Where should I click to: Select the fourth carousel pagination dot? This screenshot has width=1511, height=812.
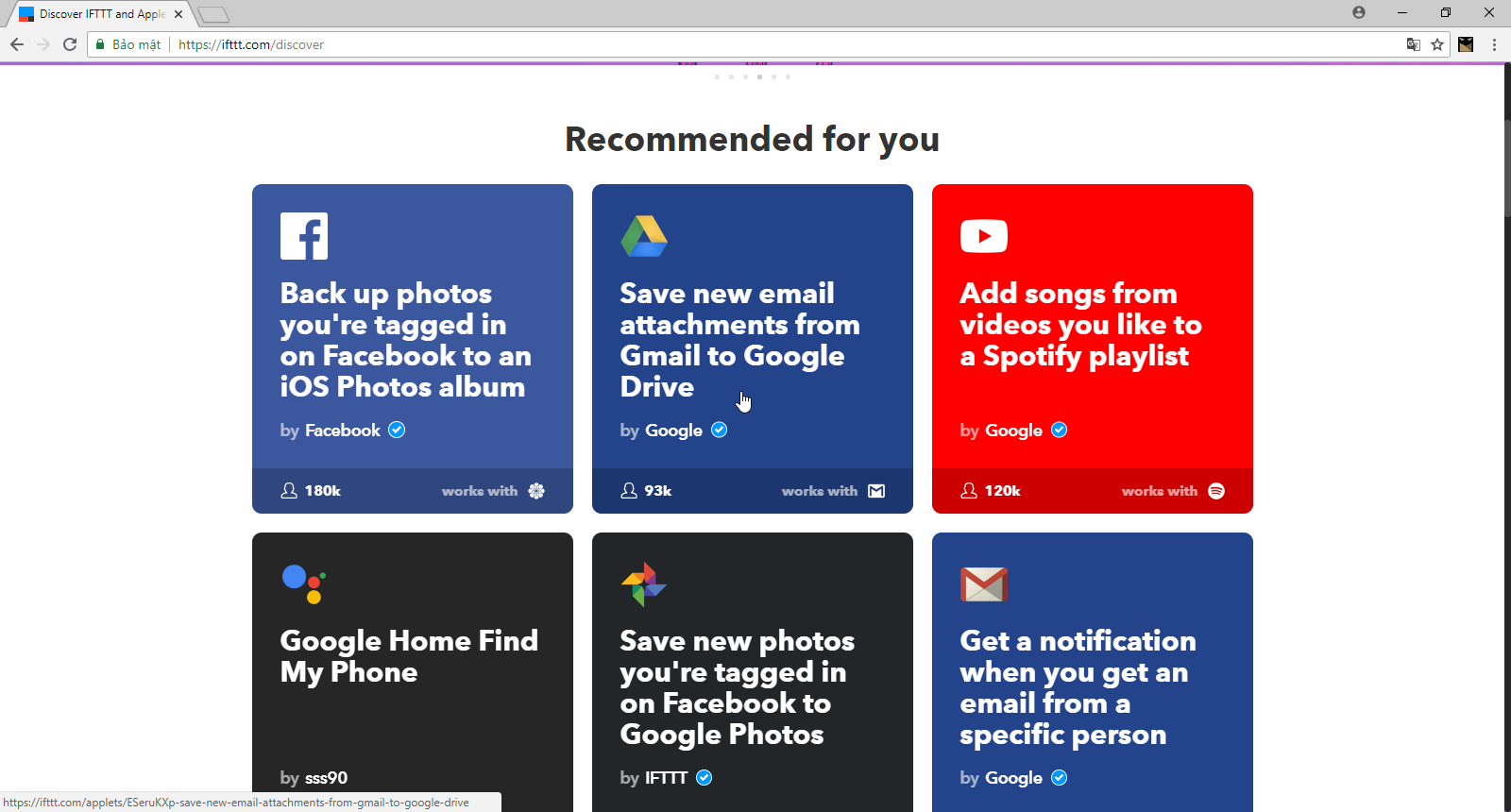click(759, 76)
